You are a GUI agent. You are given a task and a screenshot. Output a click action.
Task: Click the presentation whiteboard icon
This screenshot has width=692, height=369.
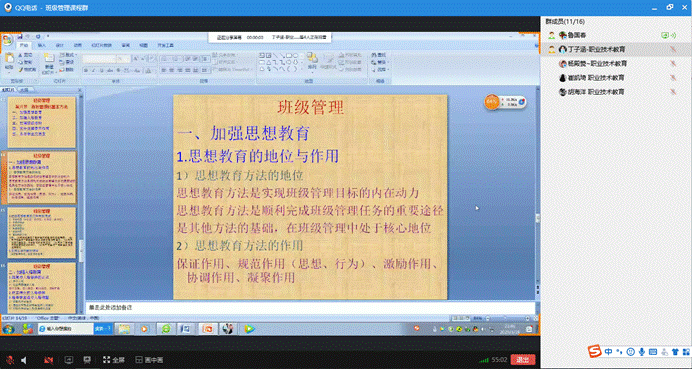[87, 360]
